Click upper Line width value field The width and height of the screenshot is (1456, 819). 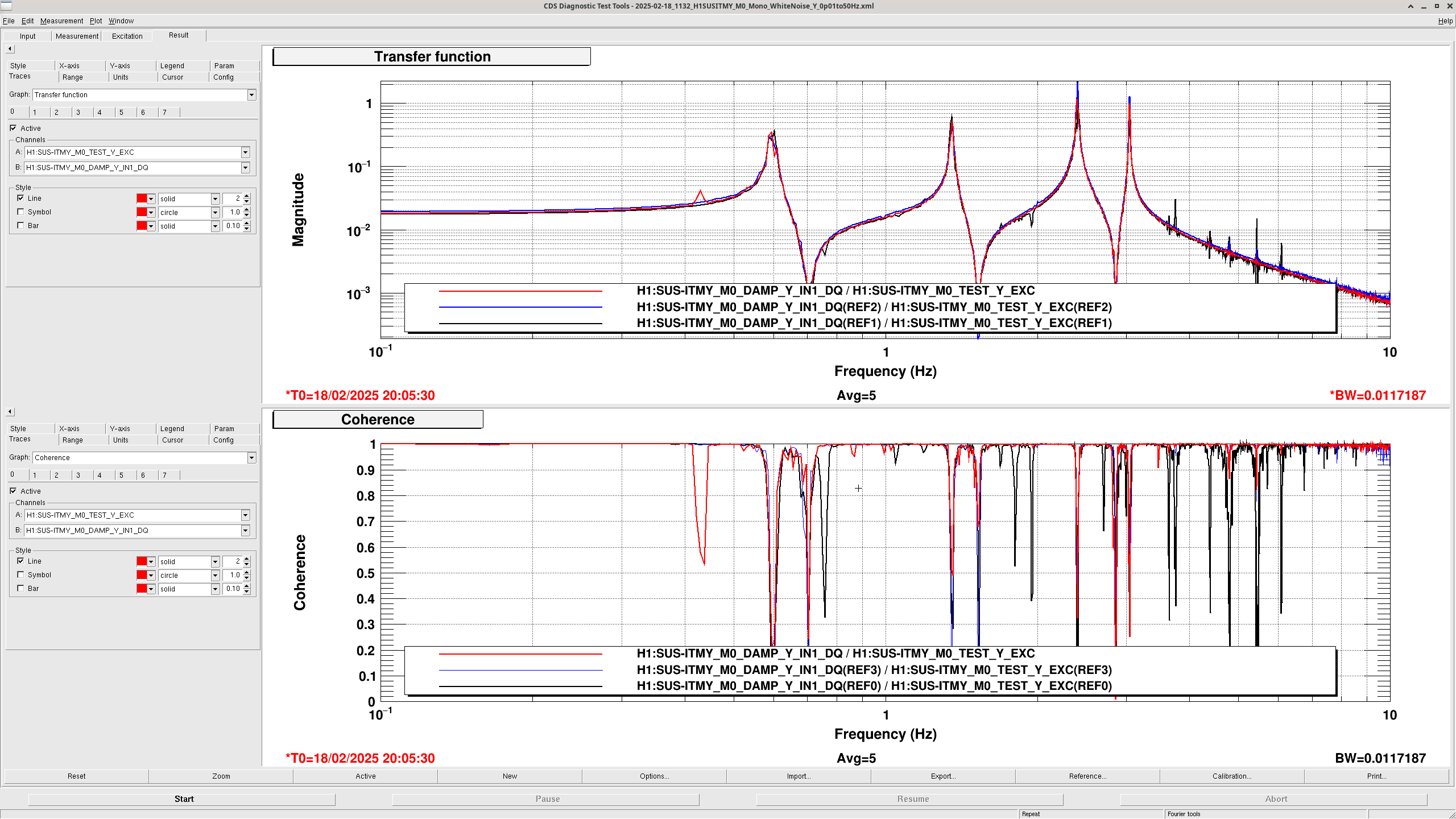[233, 198]
